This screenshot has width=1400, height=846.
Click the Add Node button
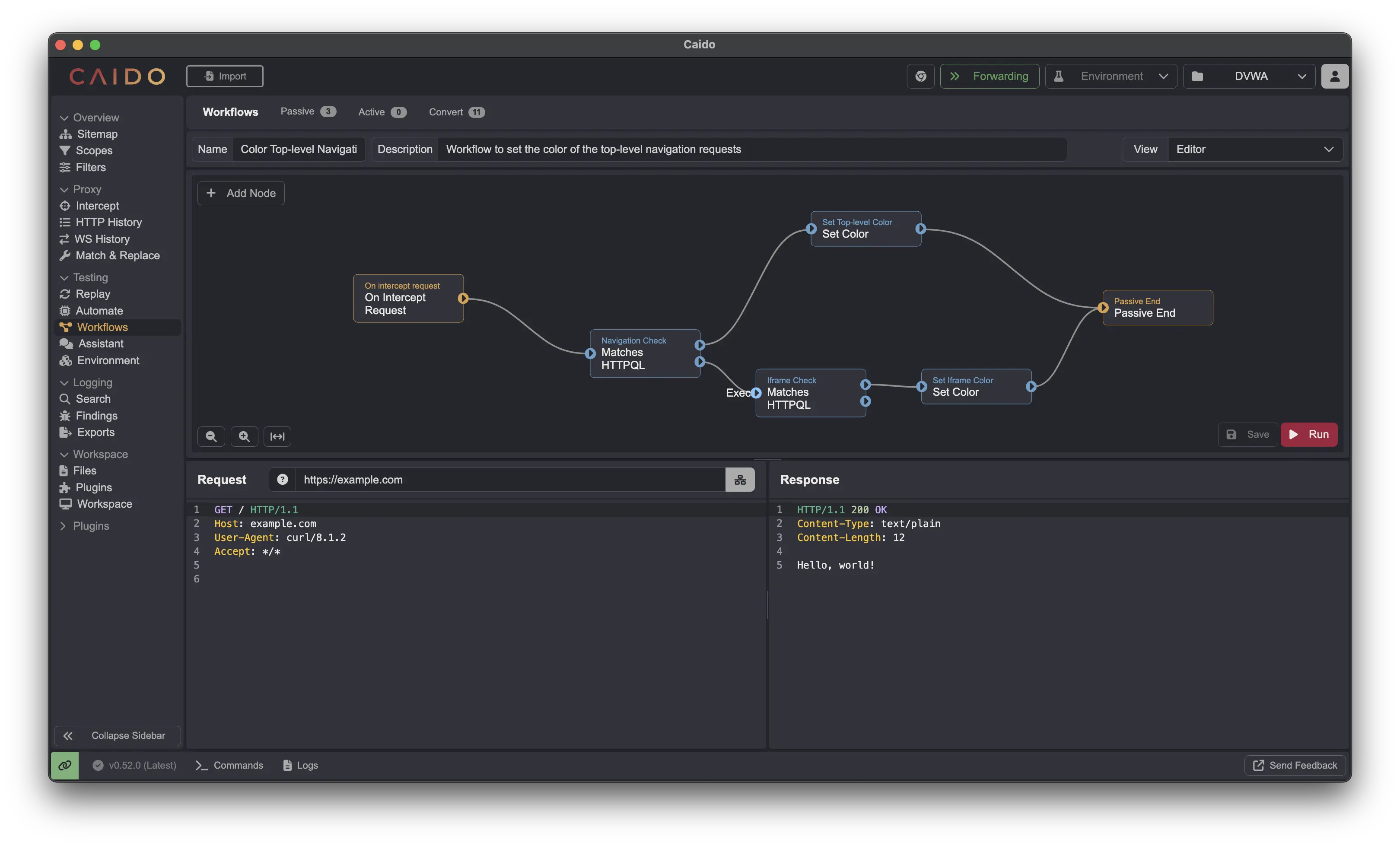click(241, 193)
